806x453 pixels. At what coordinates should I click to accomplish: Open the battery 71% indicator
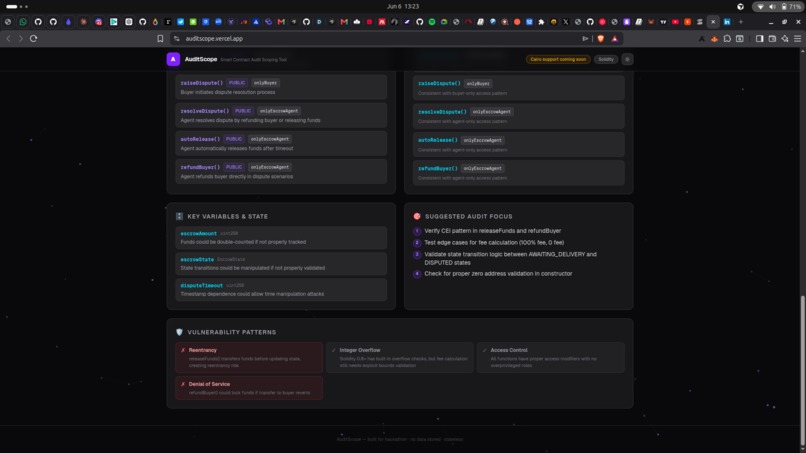791,7
